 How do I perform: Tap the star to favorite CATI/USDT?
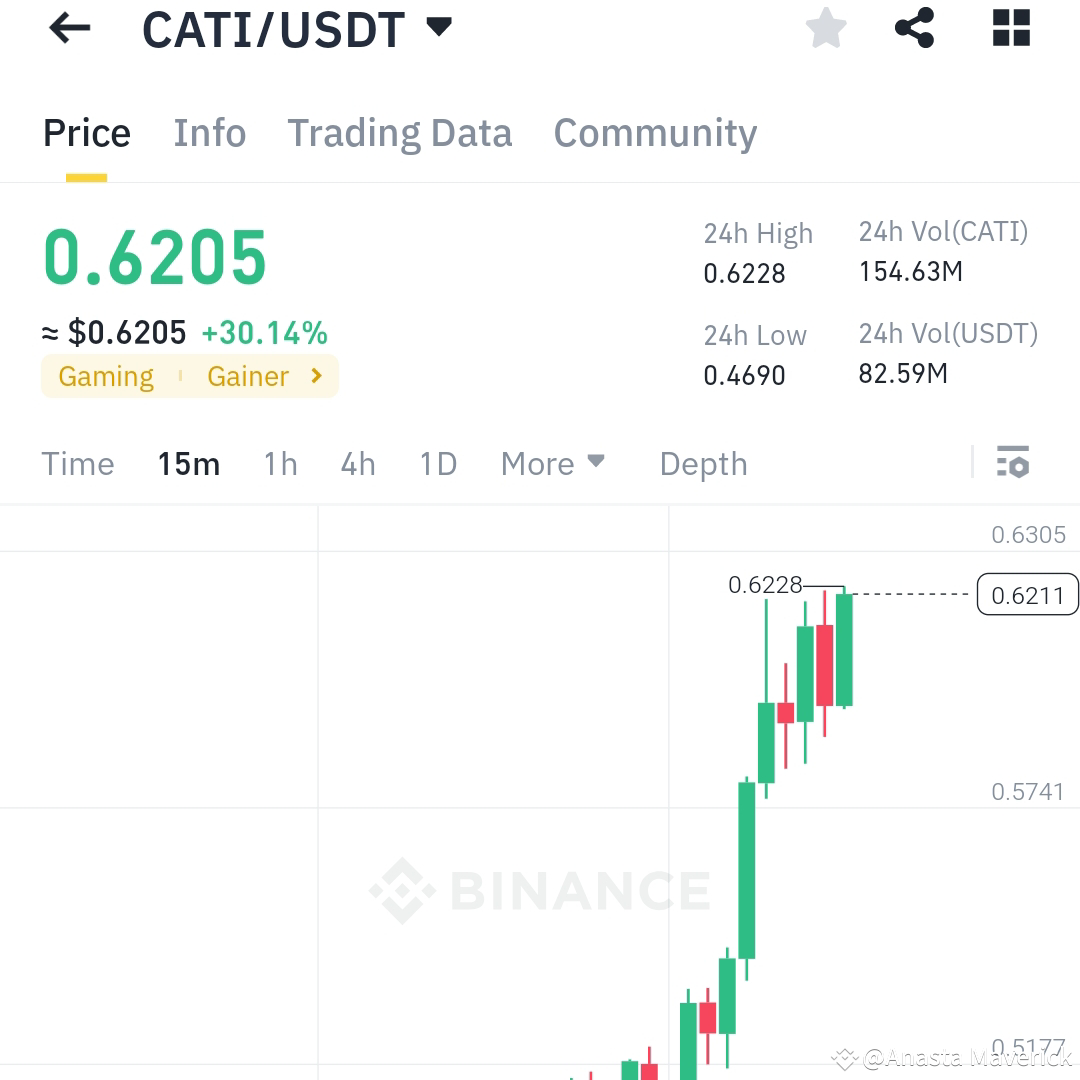(826, 28)
